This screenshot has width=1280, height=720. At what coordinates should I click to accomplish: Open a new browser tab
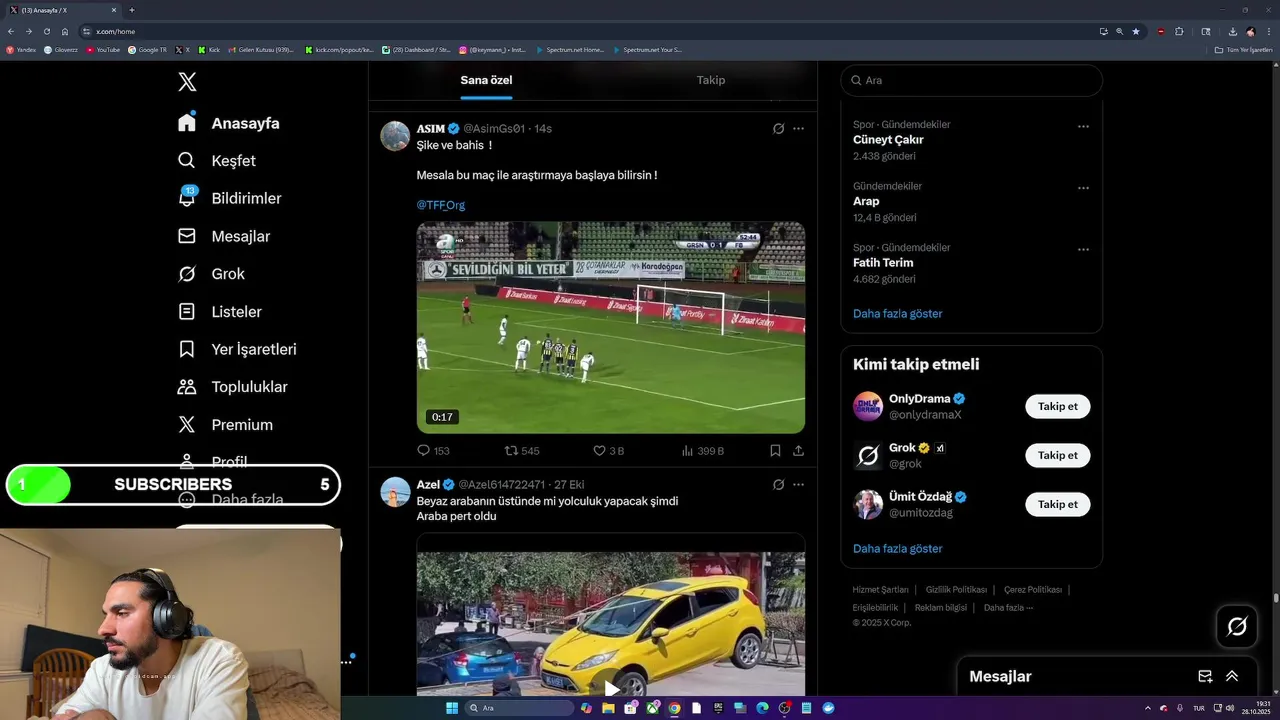click(132, 10)
